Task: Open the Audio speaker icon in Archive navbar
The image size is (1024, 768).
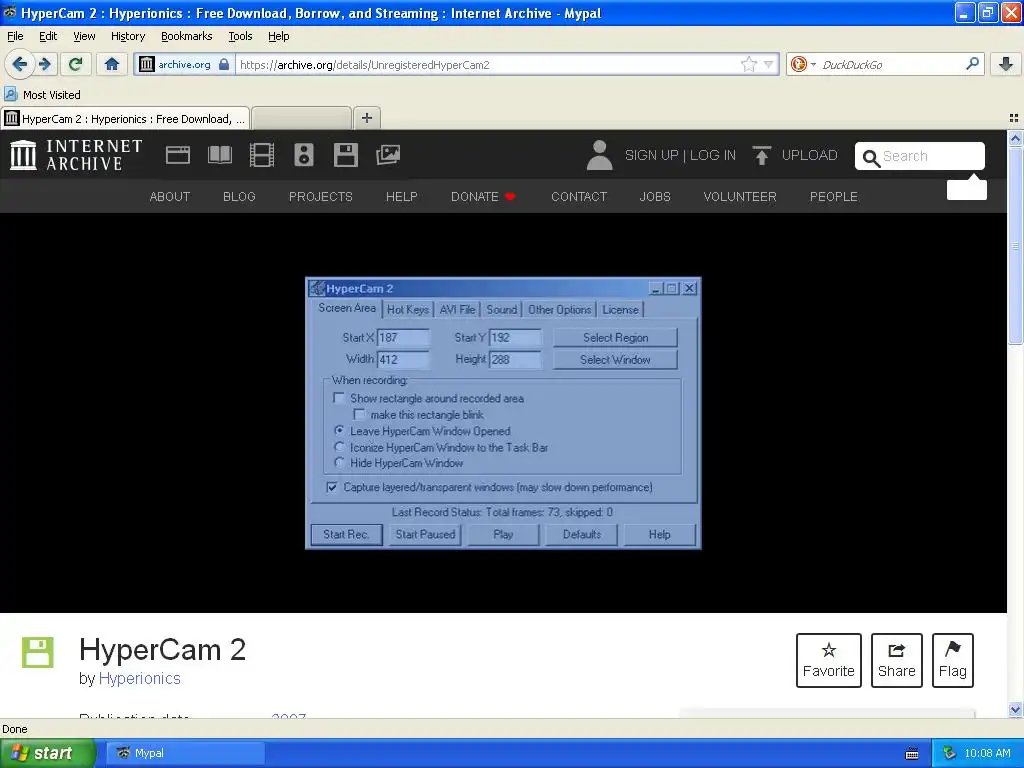Action: pyautogui.click(x=304, y=155)
